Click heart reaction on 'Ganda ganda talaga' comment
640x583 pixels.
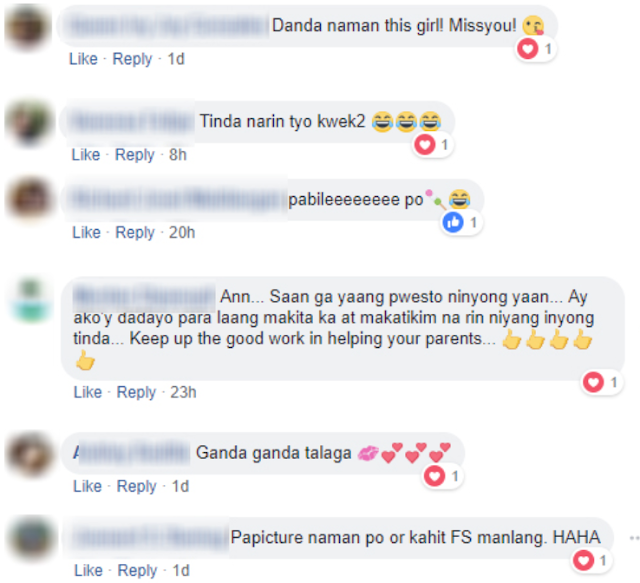point(434,476)
